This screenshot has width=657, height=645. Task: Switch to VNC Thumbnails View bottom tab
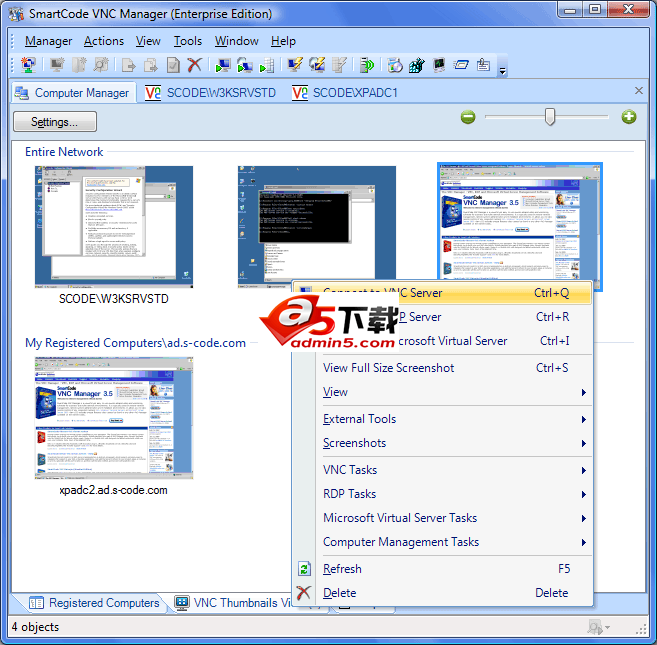[233, 603]
